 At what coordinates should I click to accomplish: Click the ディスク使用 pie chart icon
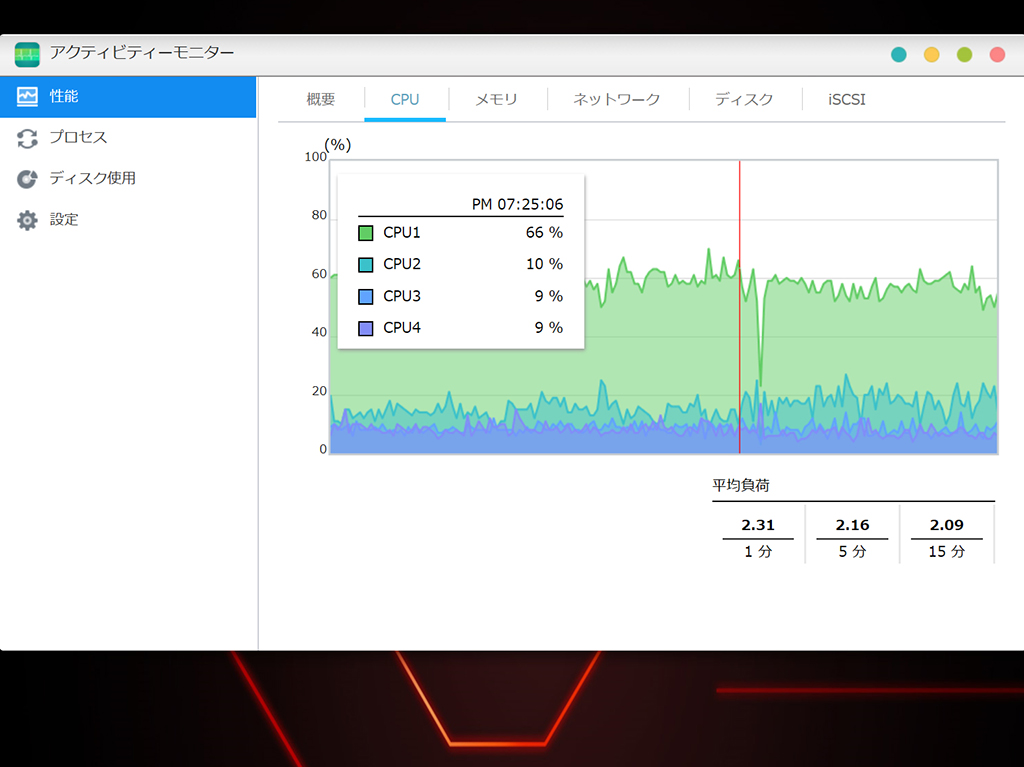coord(27,178)
